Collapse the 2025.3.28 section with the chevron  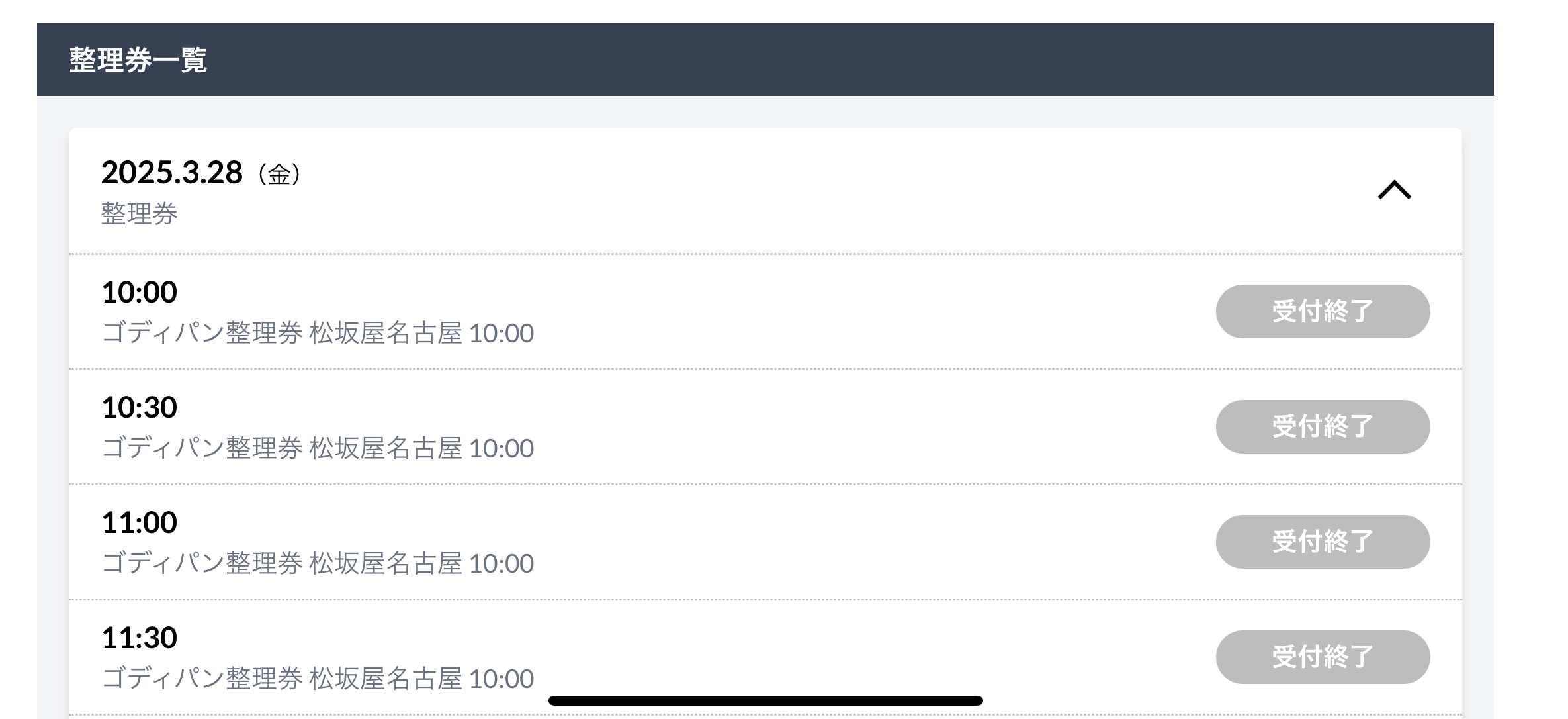click(x=1394, y=190)
